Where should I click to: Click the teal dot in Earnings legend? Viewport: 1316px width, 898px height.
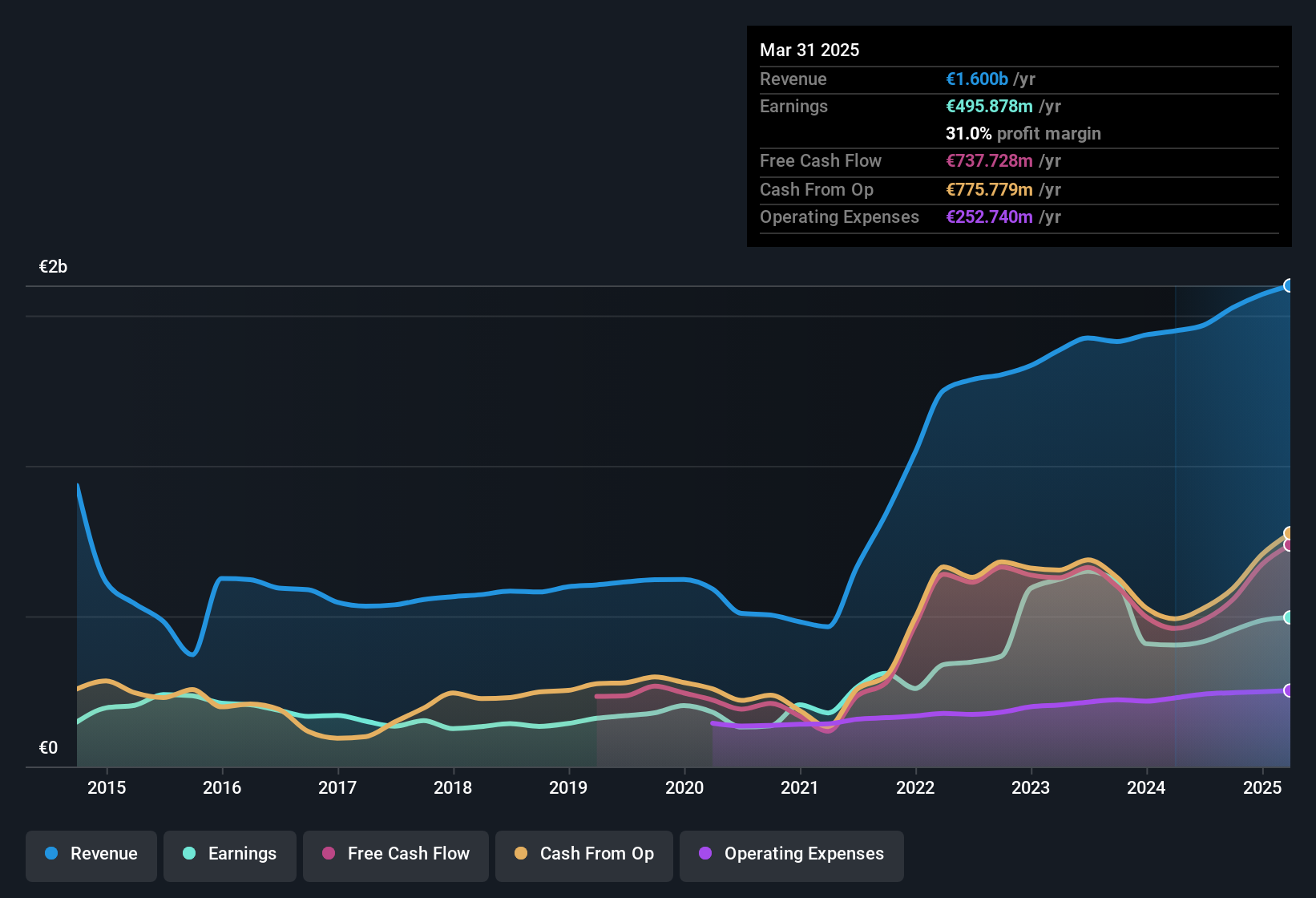(x=189, y=853)
